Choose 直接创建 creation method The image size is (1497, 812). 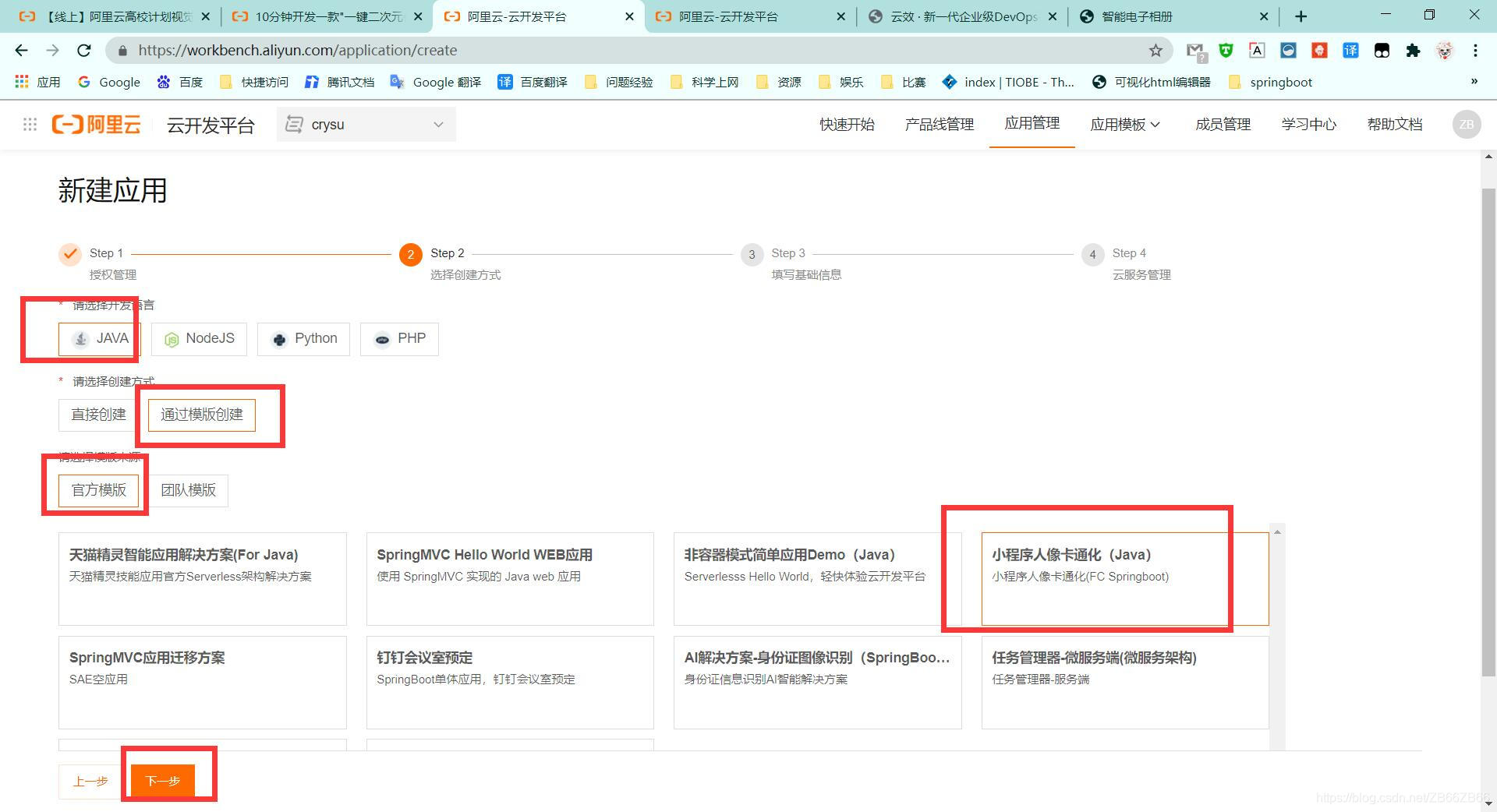pyautogui.click(x=98, y=415)
